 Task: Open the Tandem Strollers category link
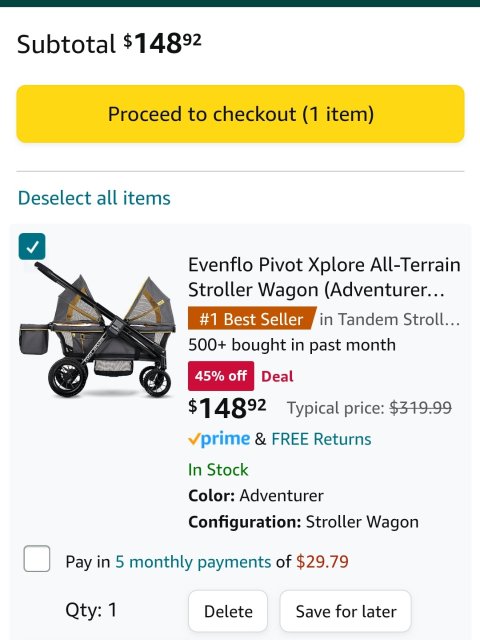click(x=390, y=319)
